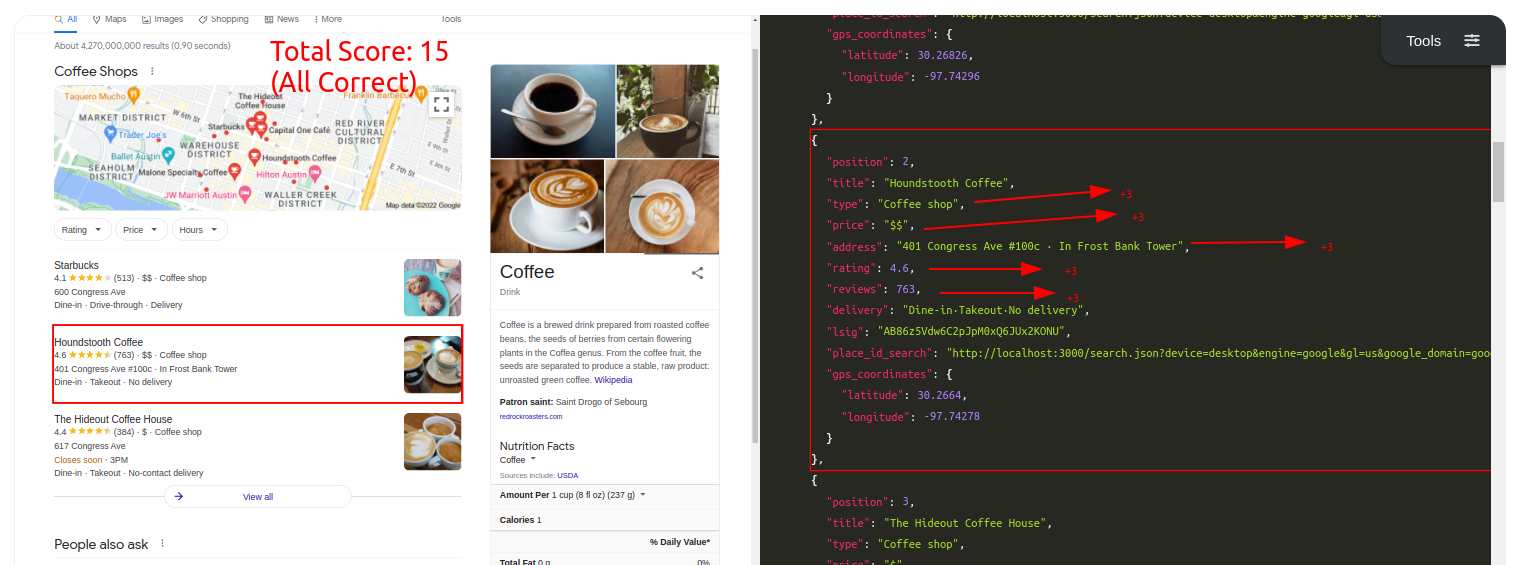Open the USDA source link
The width and height of the screenshot is (1524, 565).
click(x=567, y=475)
